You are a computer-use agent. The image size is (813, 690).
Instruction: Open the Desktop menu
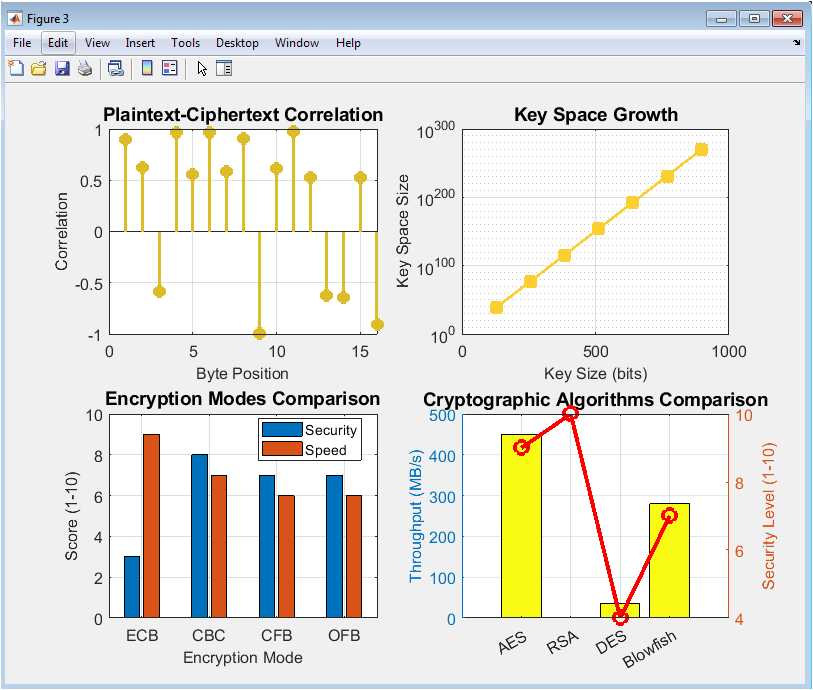tap(237, 43)
